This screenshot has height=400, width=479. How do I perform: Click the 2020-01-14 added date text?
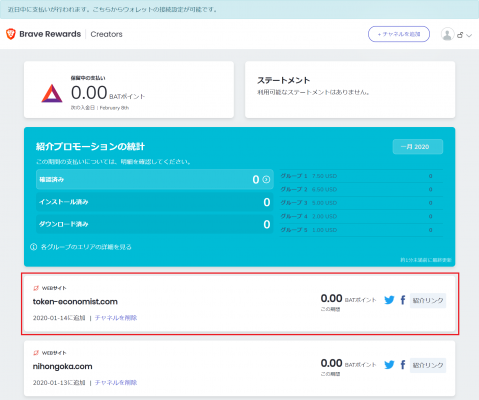click(x=59, y=318)
